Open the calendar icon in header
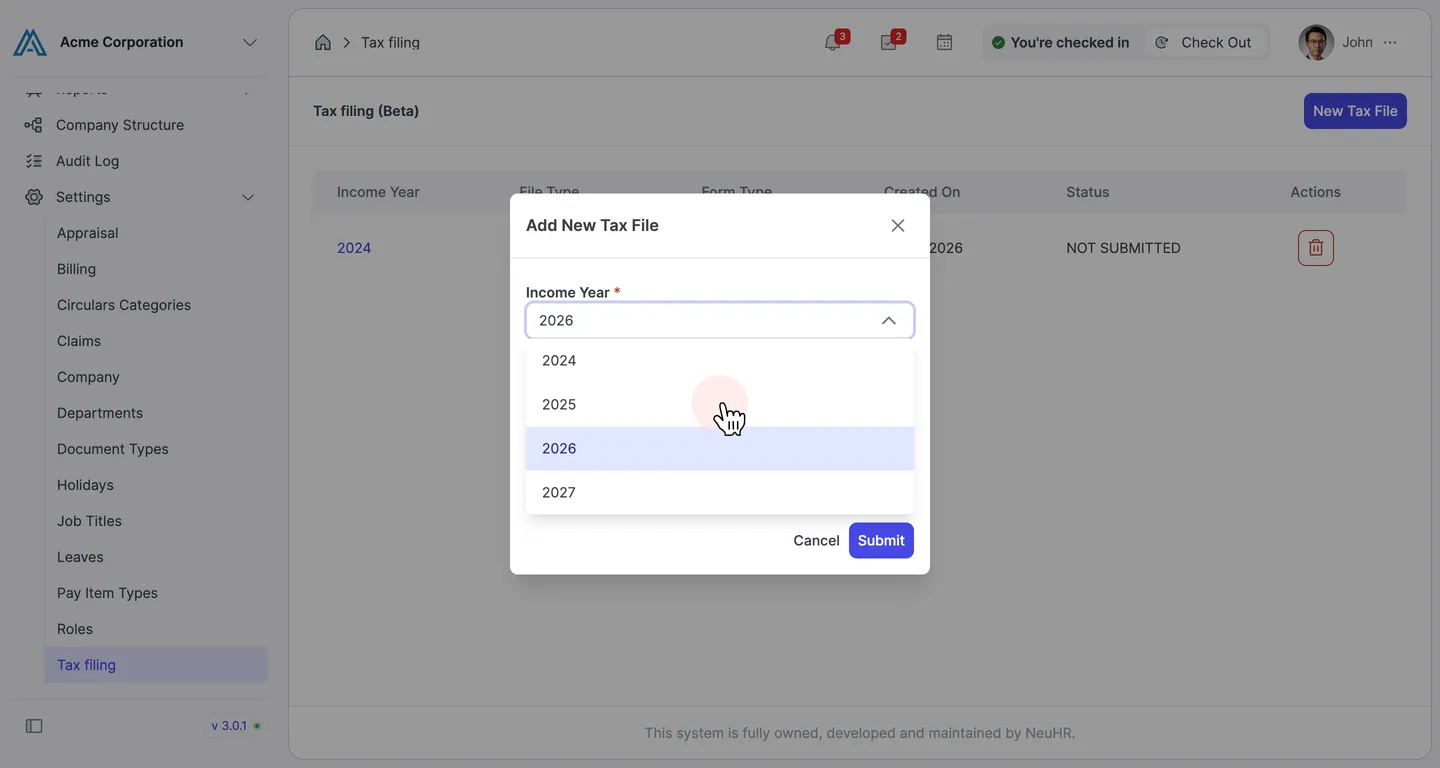Screen dimensions: 1440x768 944,42
